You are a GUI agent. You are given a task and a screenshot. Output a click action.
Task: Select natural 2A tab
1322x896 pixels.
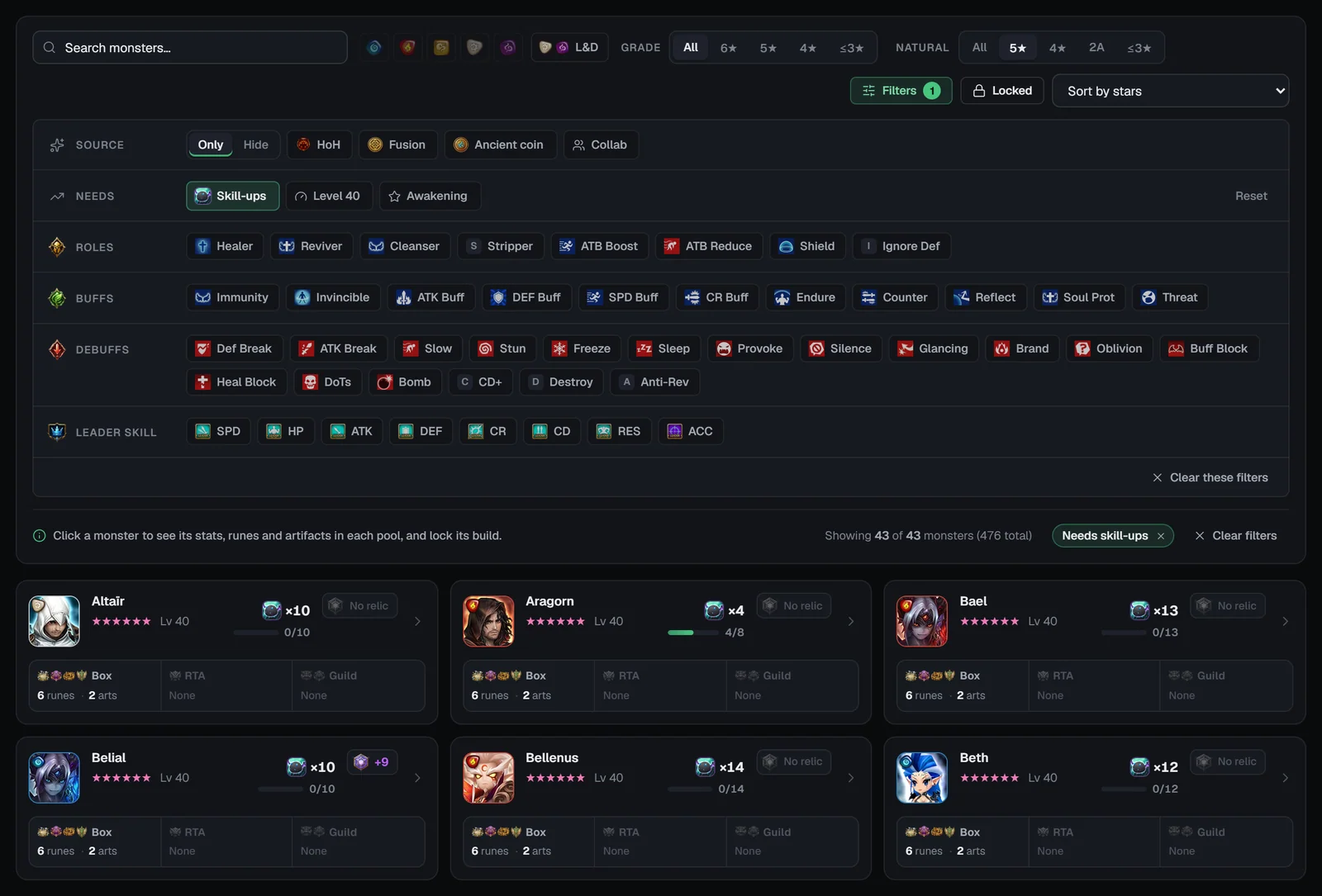click(x=1096, y=47)
